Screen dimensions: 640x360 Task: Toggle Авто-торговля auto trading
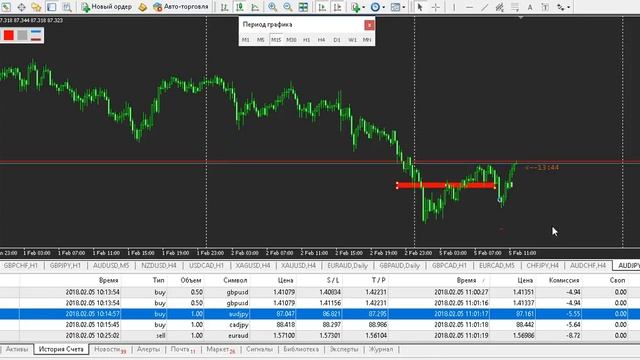pos(180,7)
